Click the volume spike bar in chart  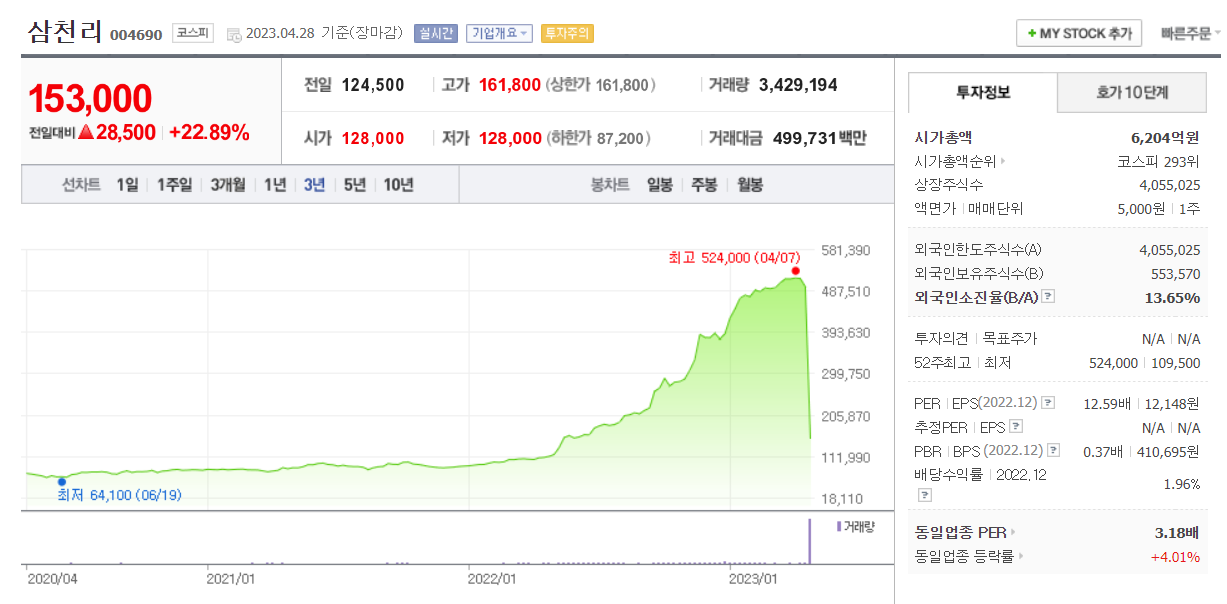[809, 540]
